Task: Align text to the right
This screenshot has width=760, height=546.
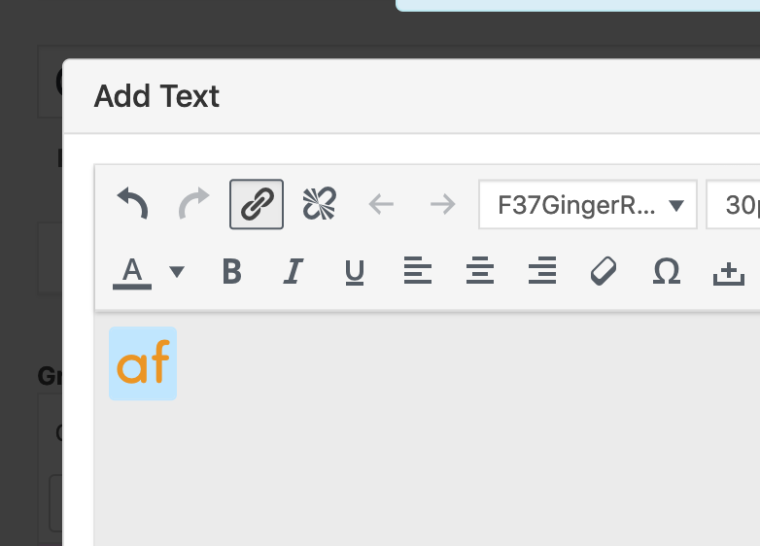Action: coord(542,270)
